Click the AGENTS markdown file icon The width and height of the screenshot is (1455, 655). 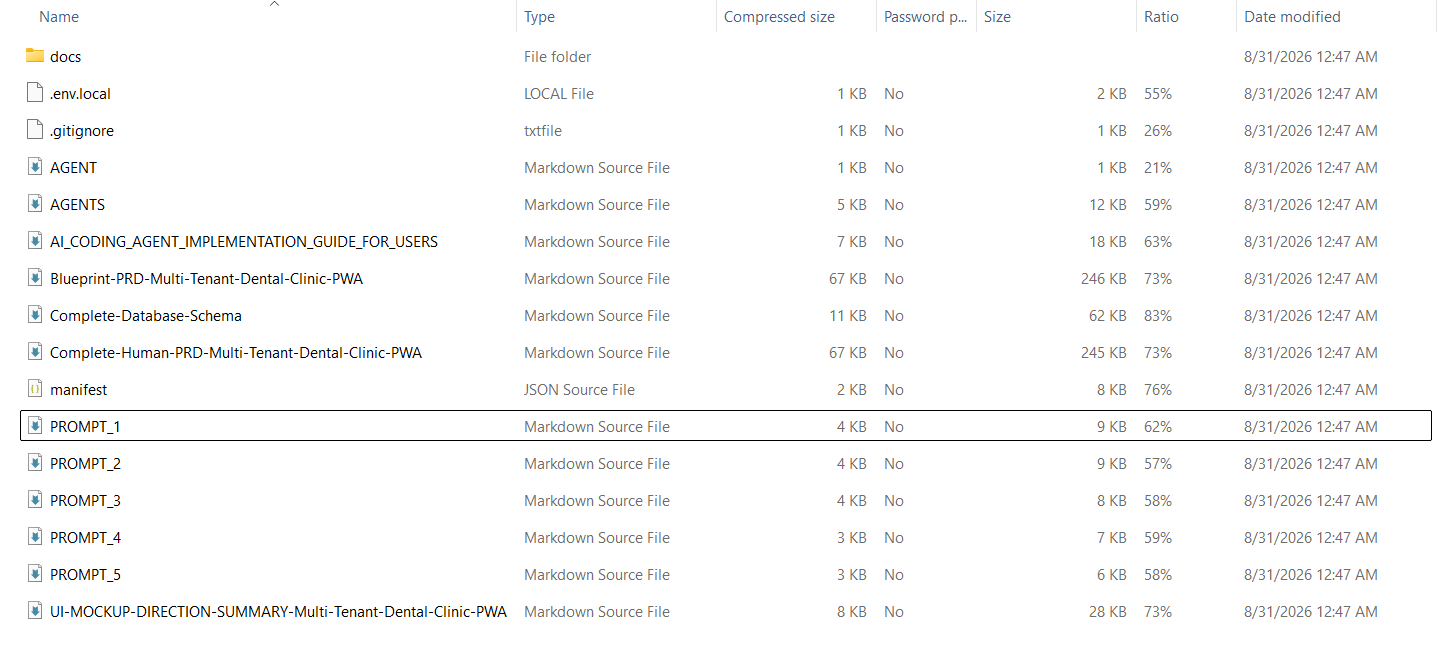[x=35, y=204]
